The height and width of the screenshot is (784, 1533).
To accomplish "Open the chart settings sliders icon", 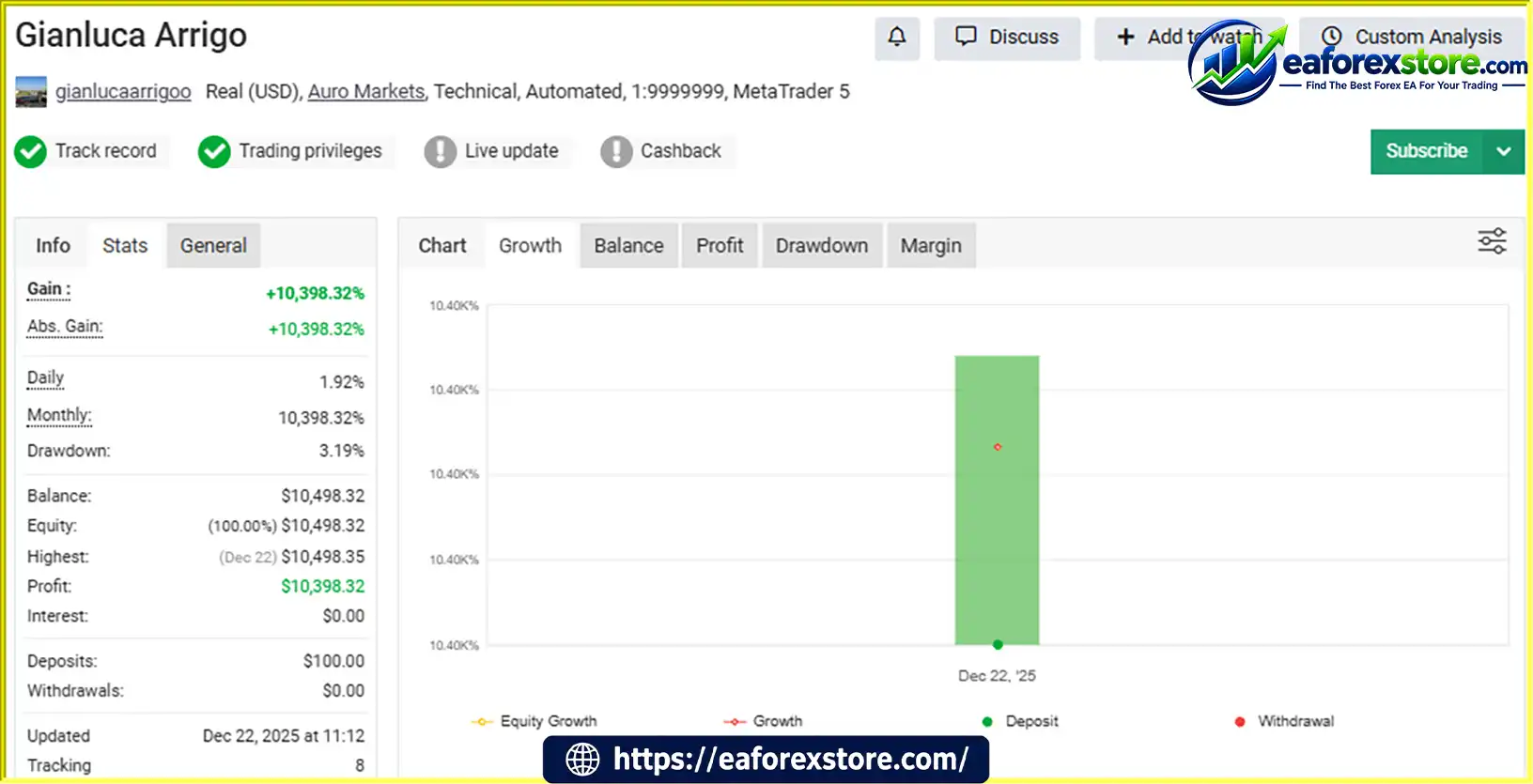I will point(1492,241).
